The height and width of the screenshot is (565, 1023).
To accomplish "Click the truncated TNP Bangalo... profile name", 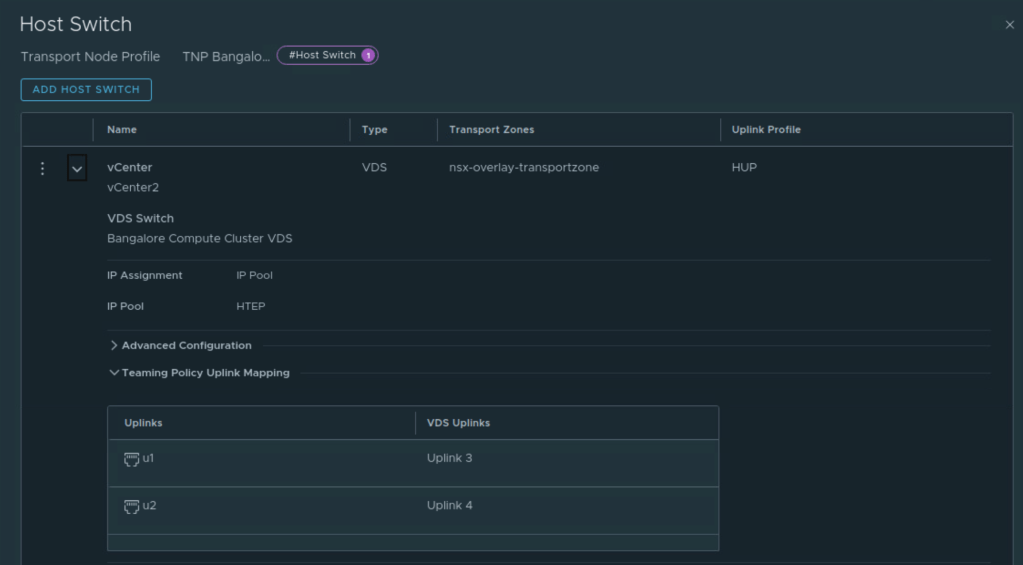I will 226,56.
